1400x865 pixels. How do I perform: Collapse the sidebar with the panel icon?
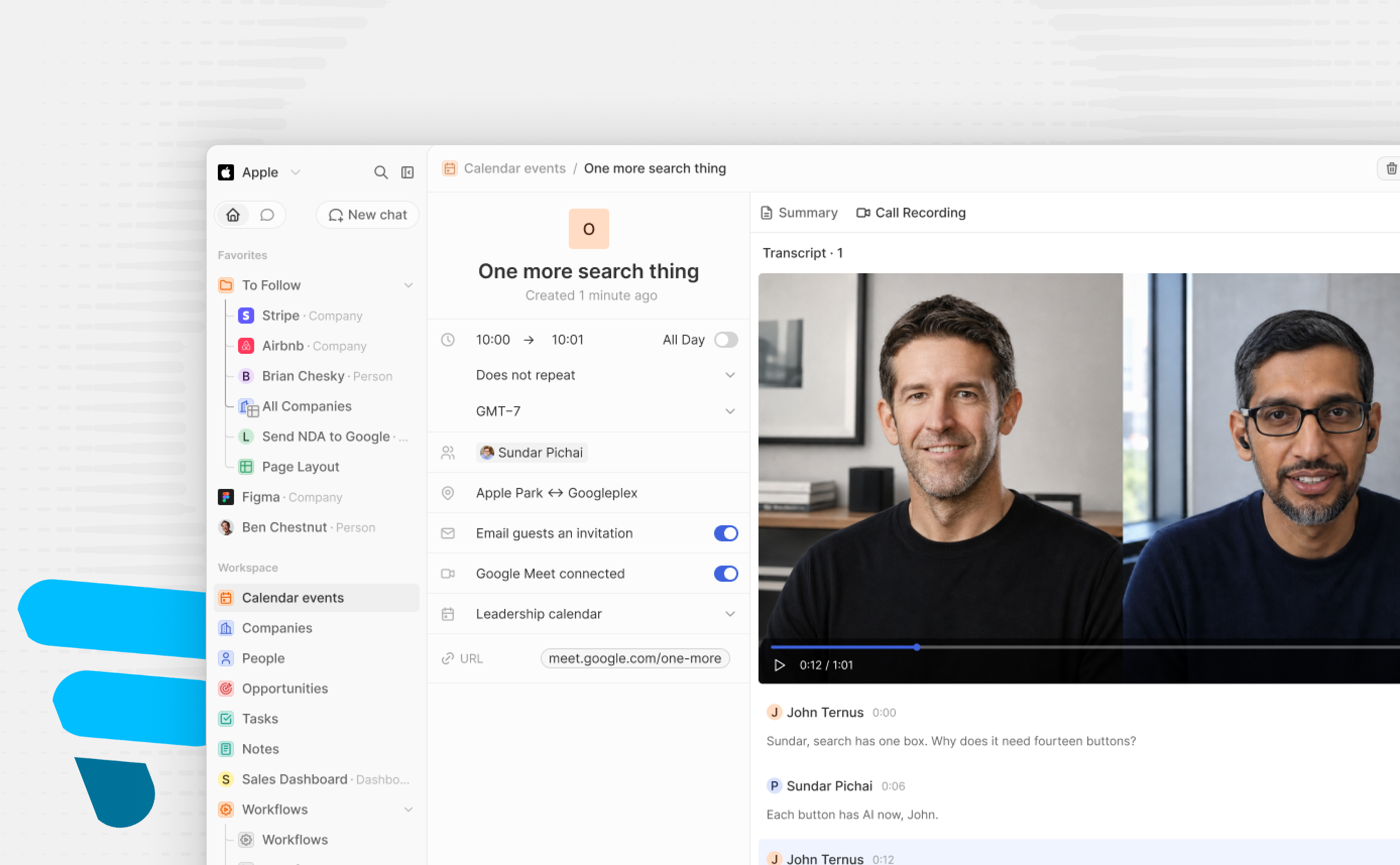click(x=407, y=172)
